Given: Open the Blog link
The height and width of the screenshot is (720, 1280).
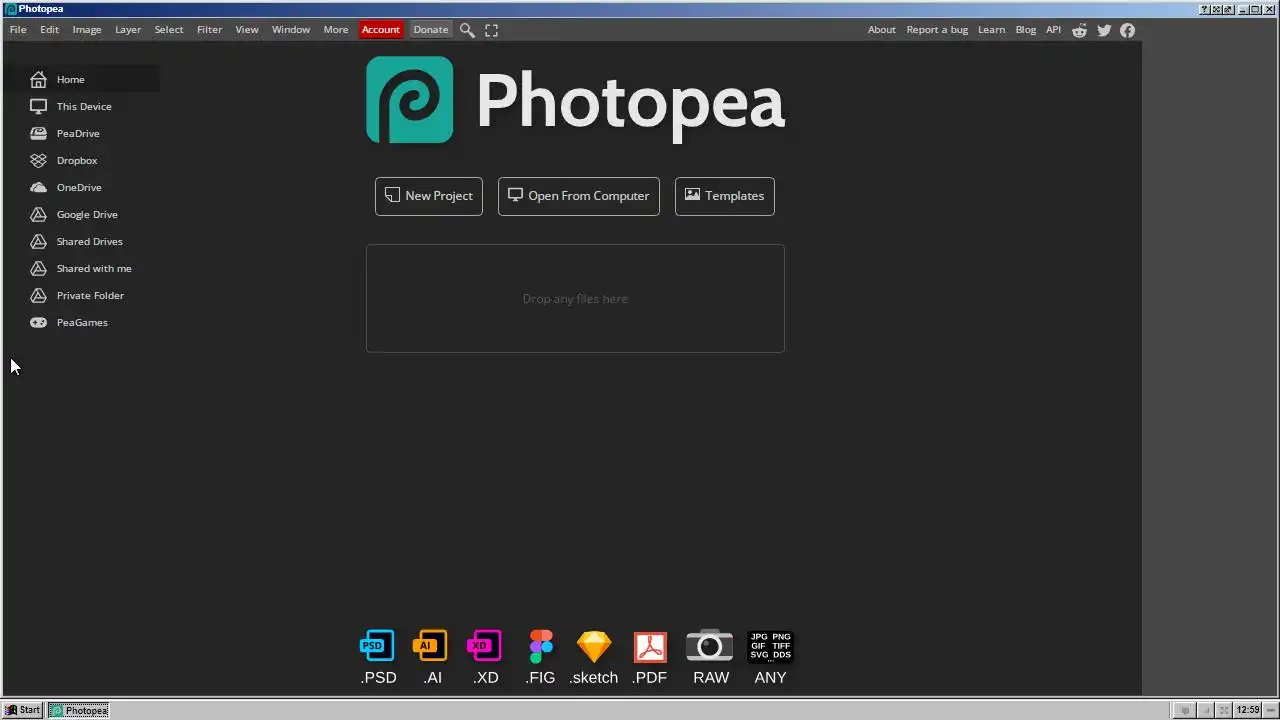Looking at the screenshot, I should [1026, 30].
